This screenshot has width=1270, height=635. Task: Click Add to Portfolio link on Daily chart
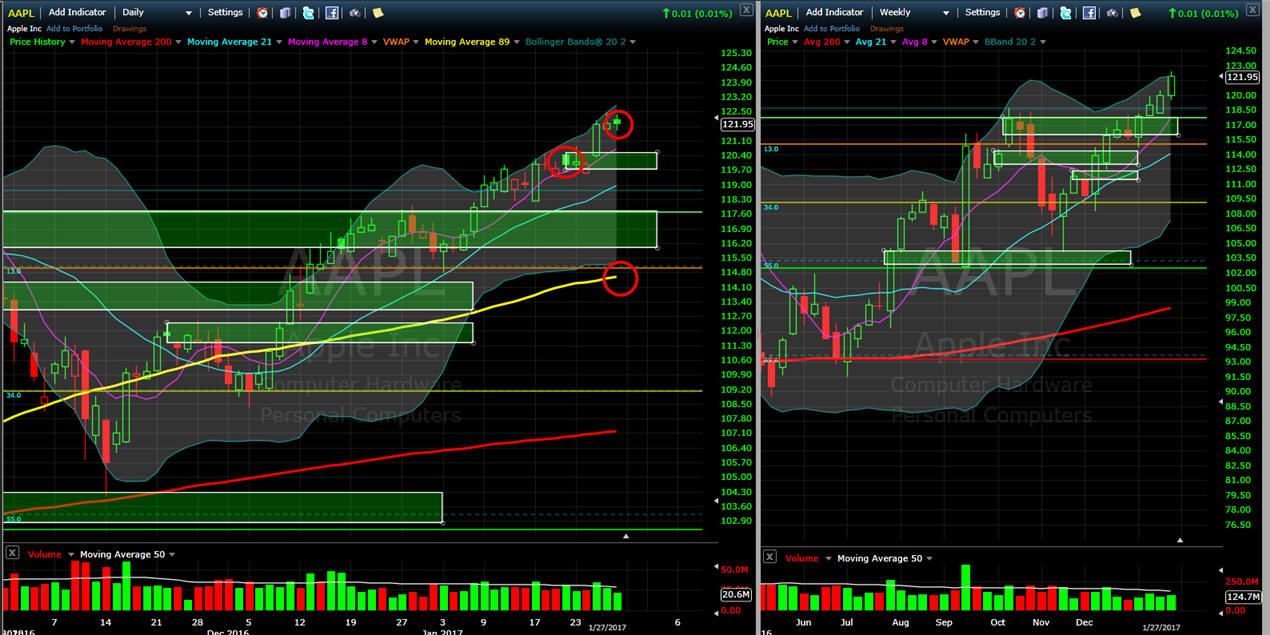[x=74, y=29]
